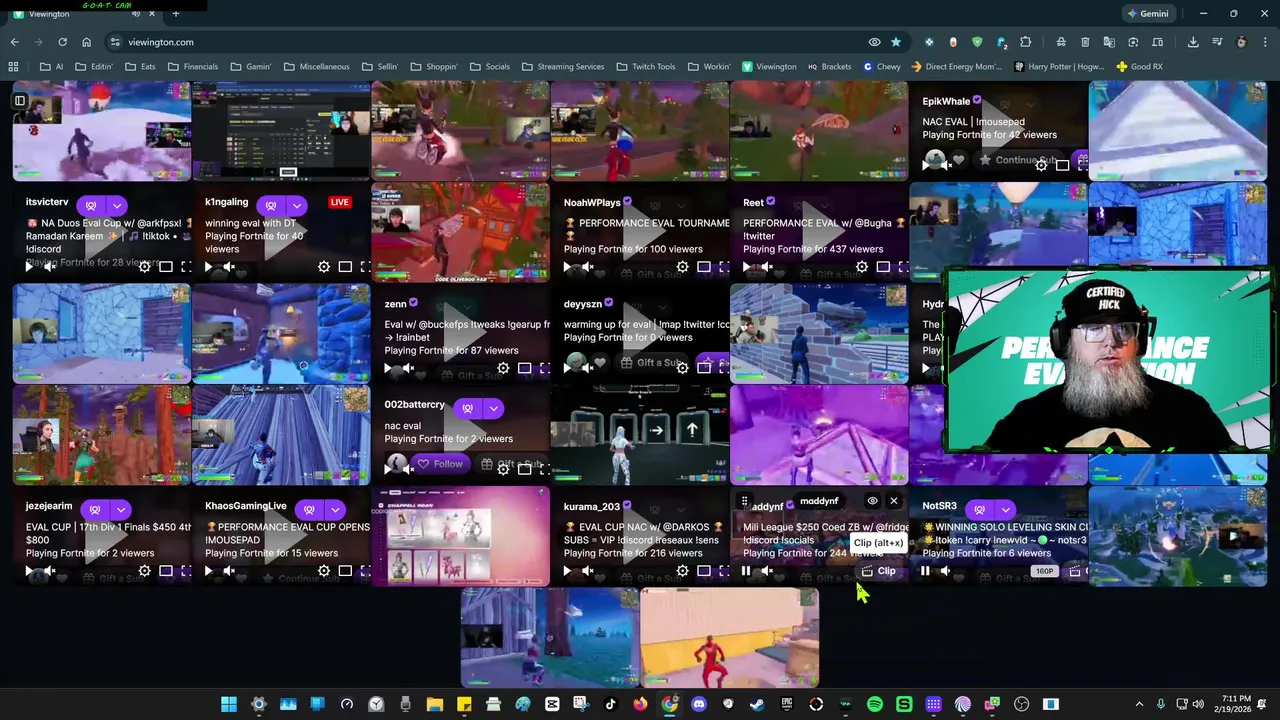Viewport: 1280px width, 720px height.
Task: Unmute the zenn stream
Action: coord(408,368)
